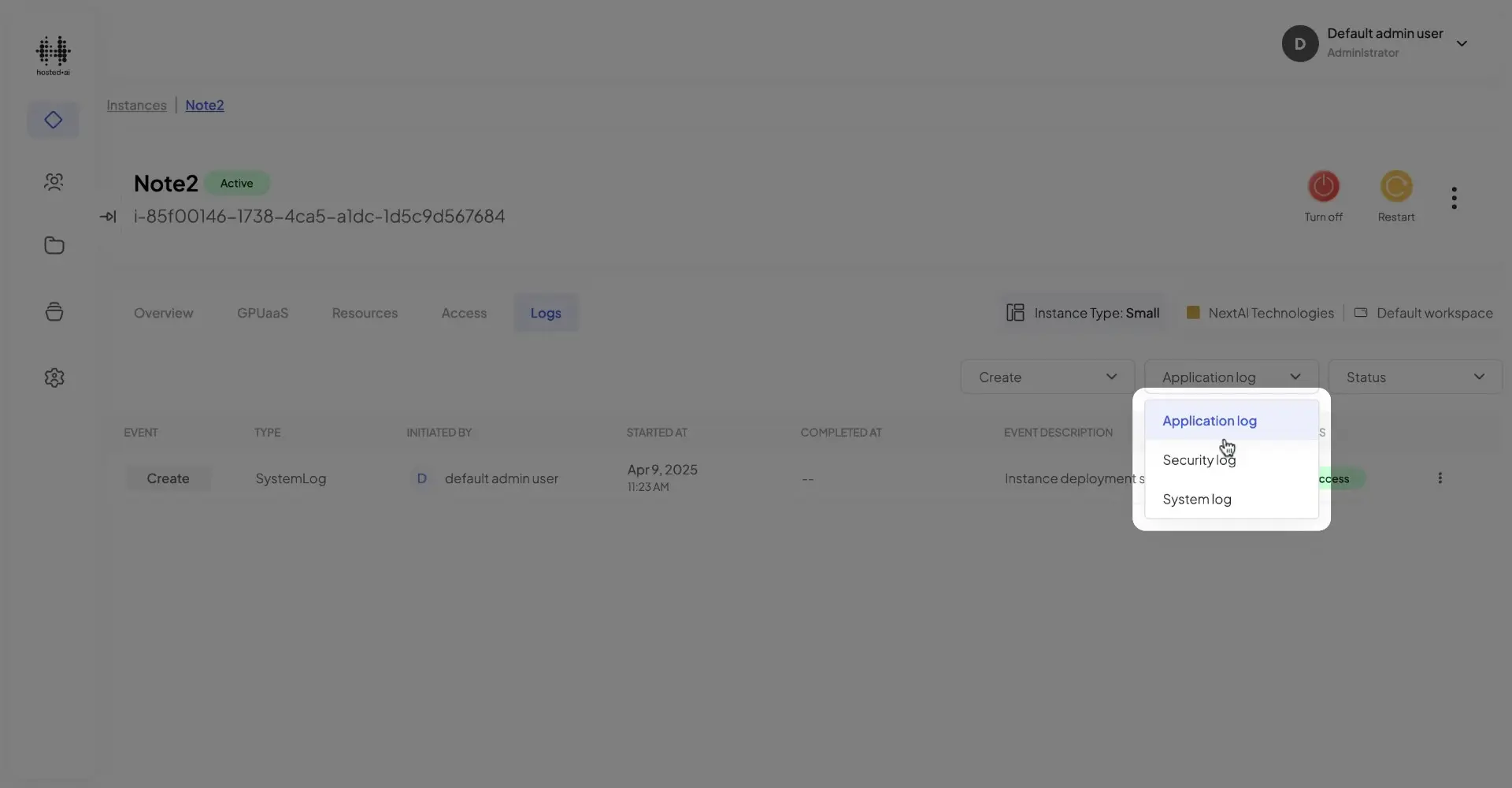Open the folder section in the sidebar
Image resolution: width=1512 pixels, height=788 pixels.
pyautogui.click(x=54, y=245)
